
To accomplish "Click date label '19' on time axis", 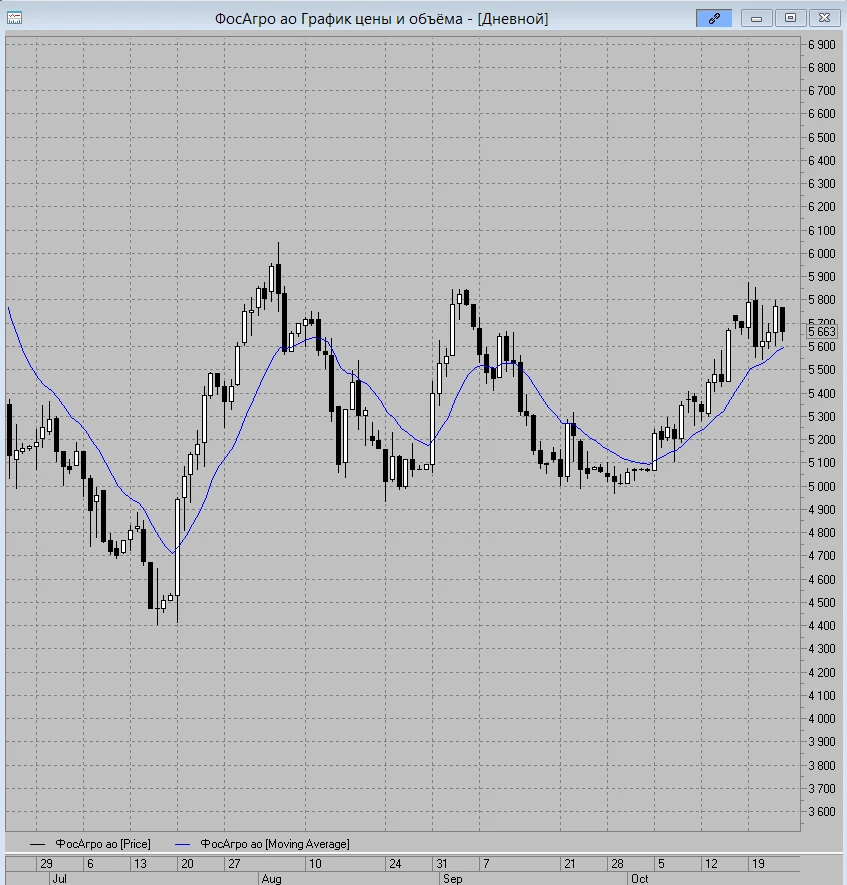I will point(758,864).
